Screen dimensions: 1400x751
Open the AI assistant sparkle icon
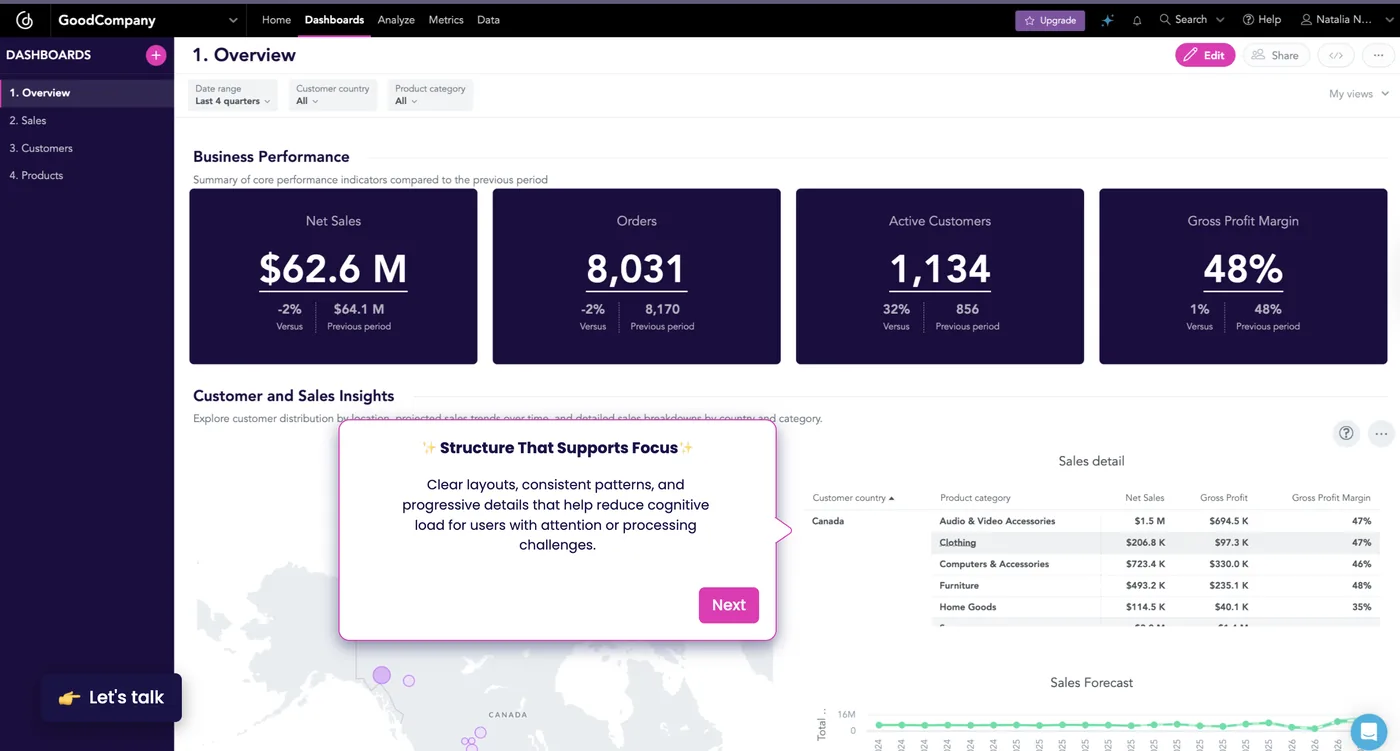[x=1107, y=20]
